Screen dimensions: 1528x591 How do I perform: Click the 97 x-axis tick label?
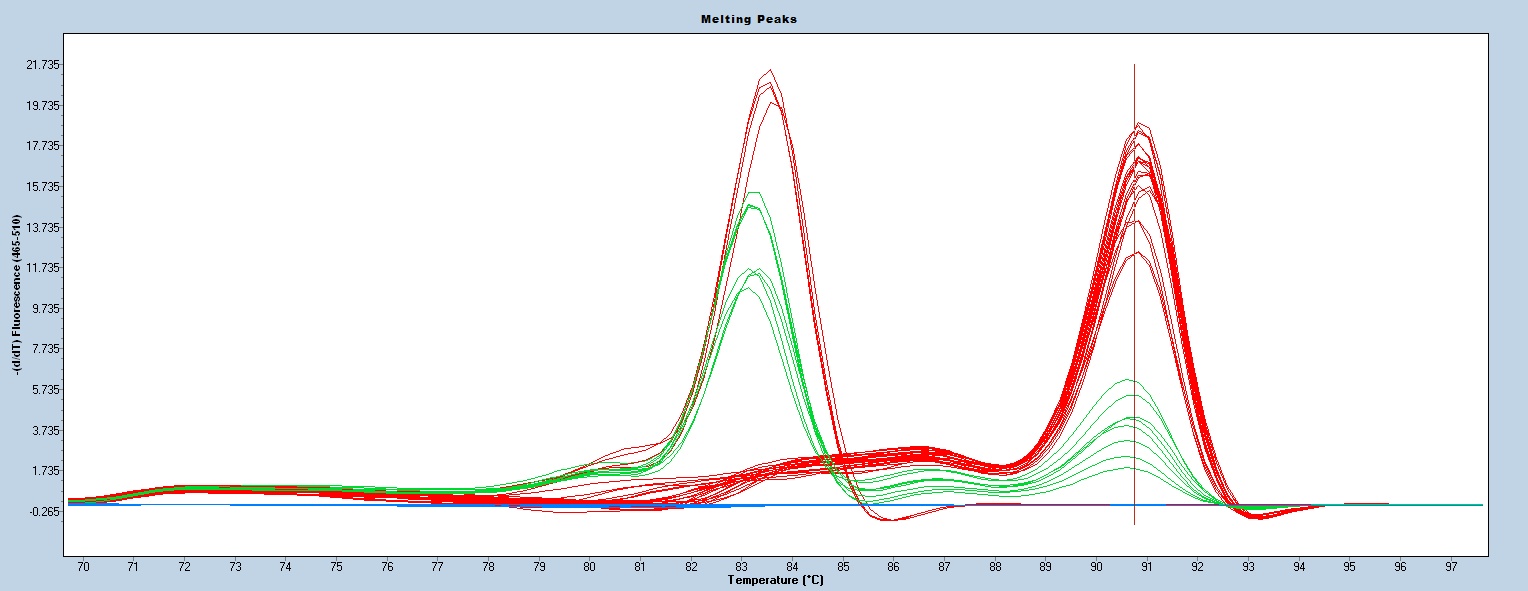click(x=1451, y=567)
